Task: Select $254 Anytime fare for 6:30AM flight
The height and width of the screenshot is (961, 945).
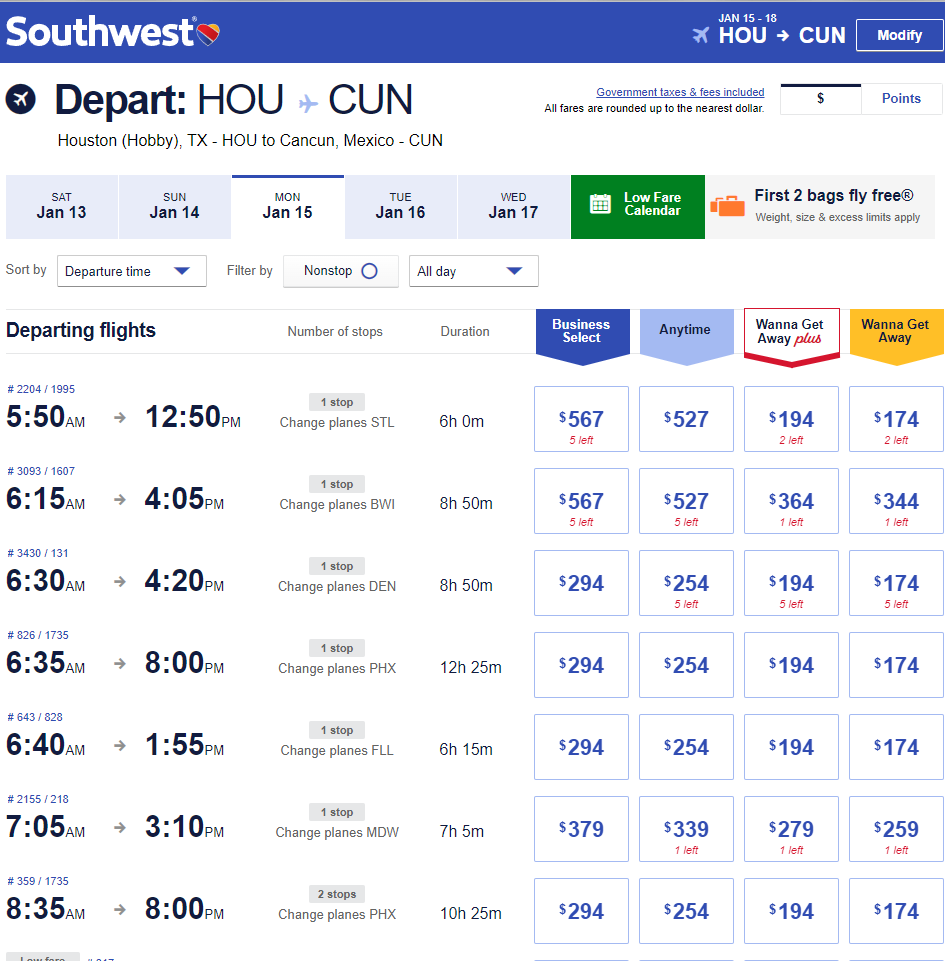Action: click(686, 583)
